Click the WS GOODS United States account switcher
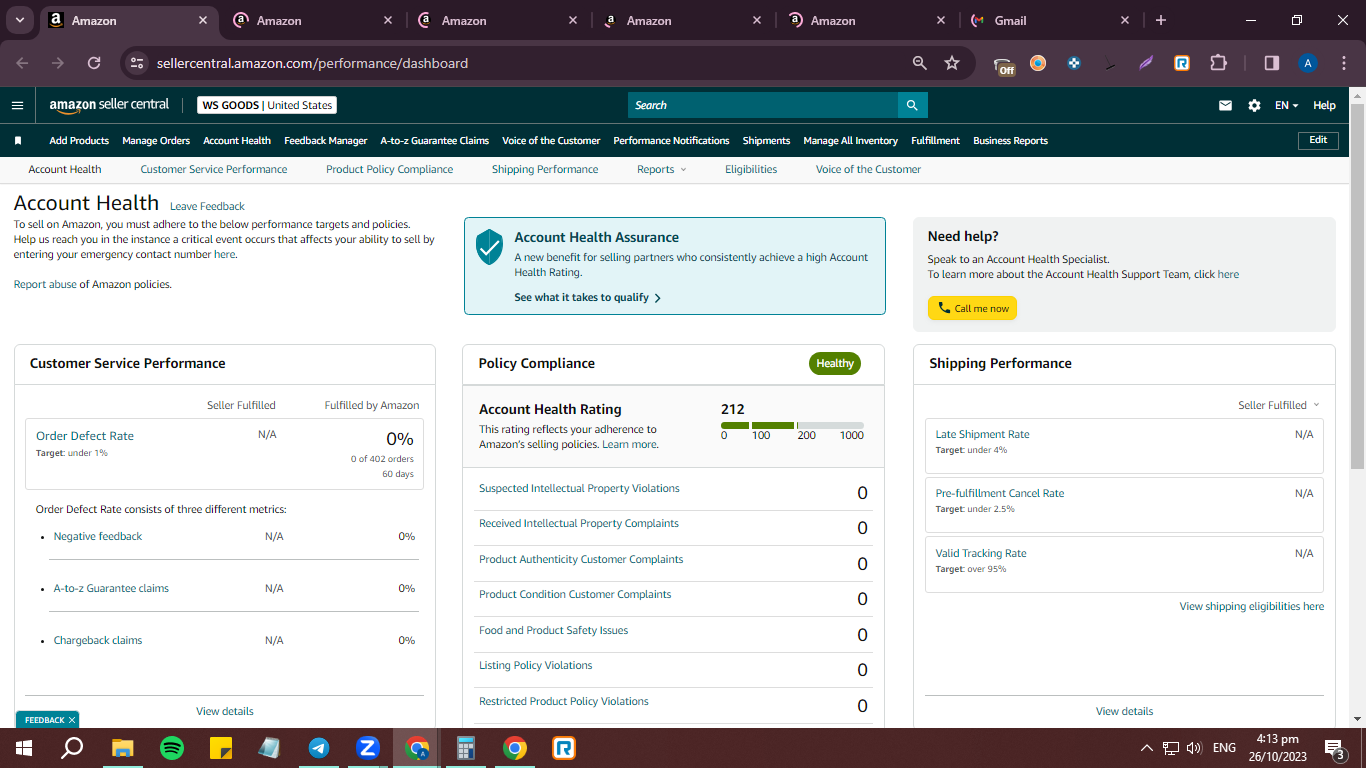Viewport: 1366px width, 768px height. pyautogui.click(x=267, y=105)
